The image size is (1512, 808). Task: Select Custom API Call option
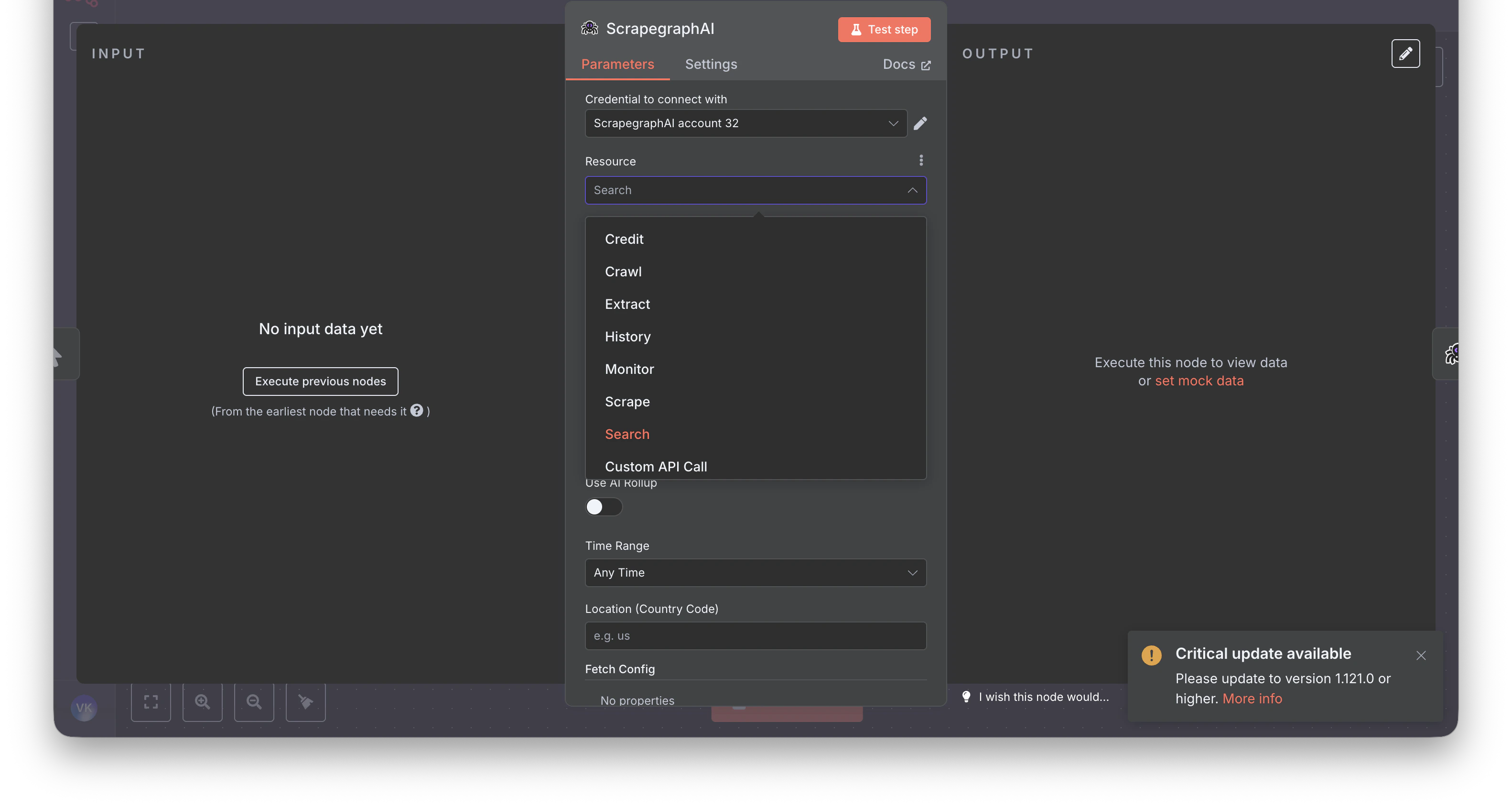(756, 466)
